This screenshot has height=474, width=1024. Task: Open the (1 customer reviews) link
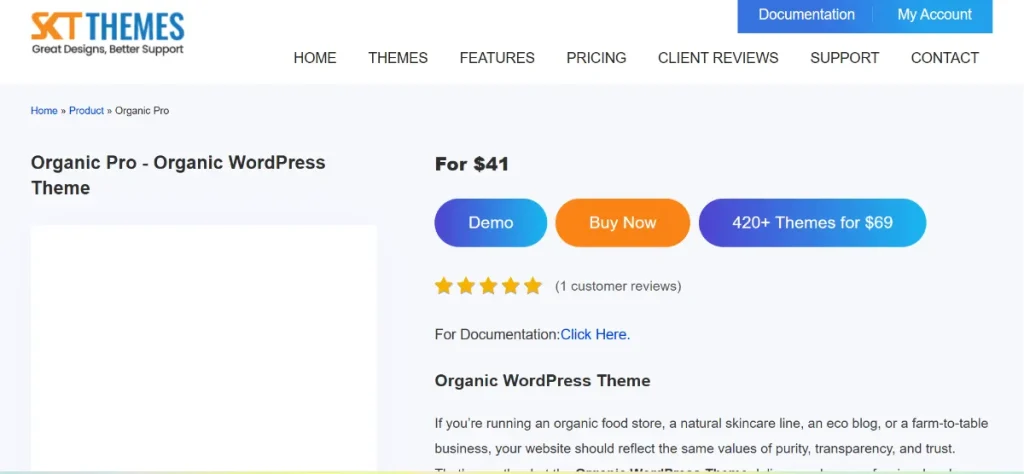tap(618, 286)
